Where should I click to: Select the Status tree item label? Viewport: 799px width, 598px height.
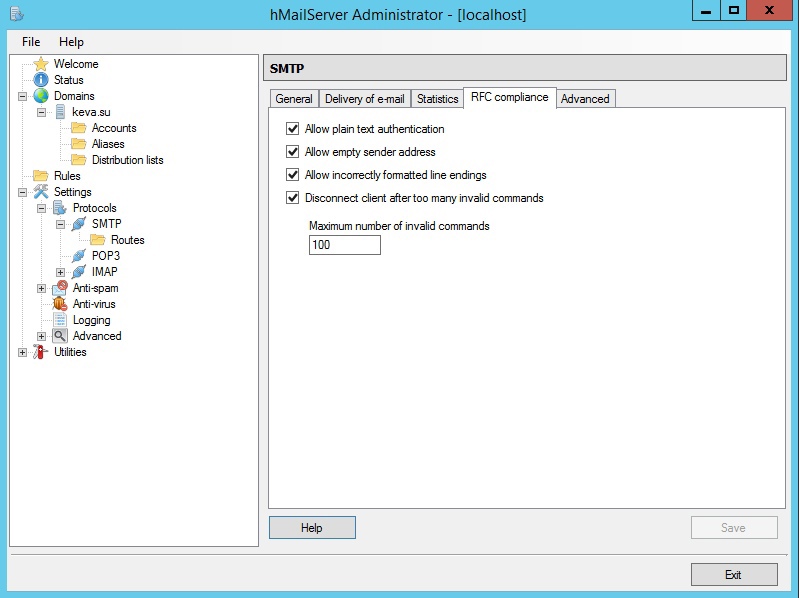pyautogui.click(x=69, y=80)
